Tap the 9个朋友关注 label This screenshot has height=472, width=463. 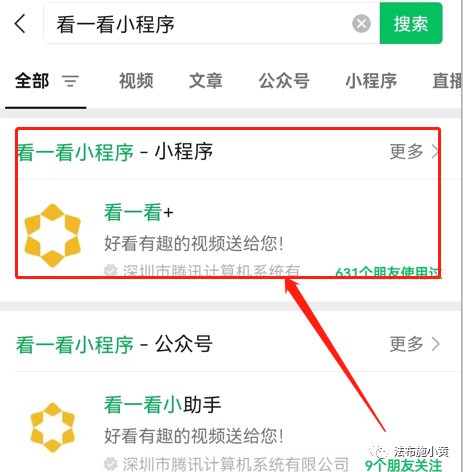click(403, 465)
